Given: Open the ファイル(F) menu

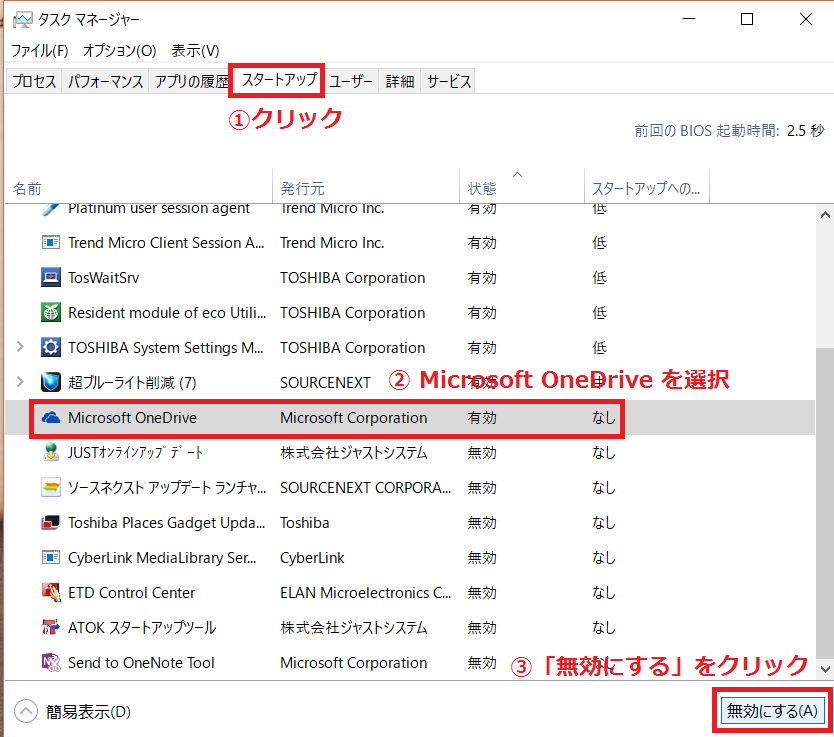Looking at the screenshot, I should (40, 51).
